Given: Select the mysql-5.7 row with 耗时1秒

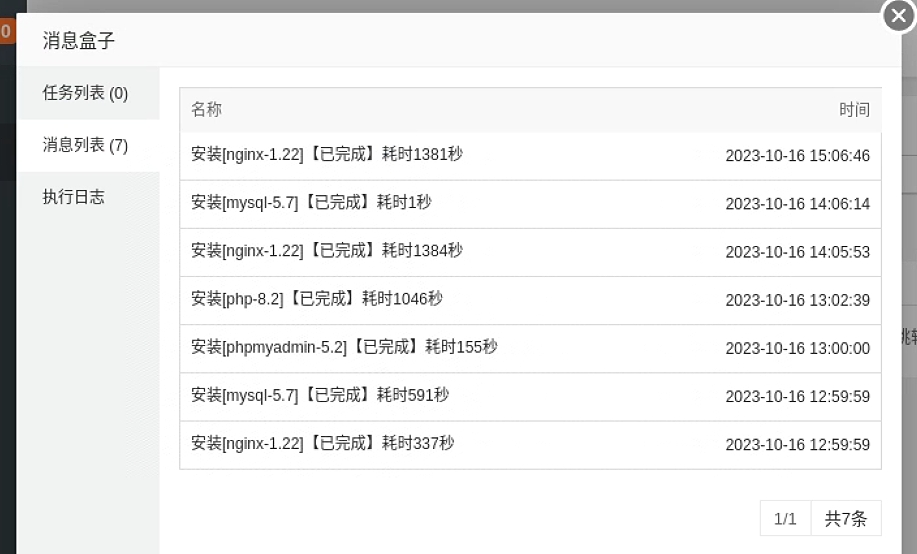Looking at the screenshot, I should [x=530, y=204].
